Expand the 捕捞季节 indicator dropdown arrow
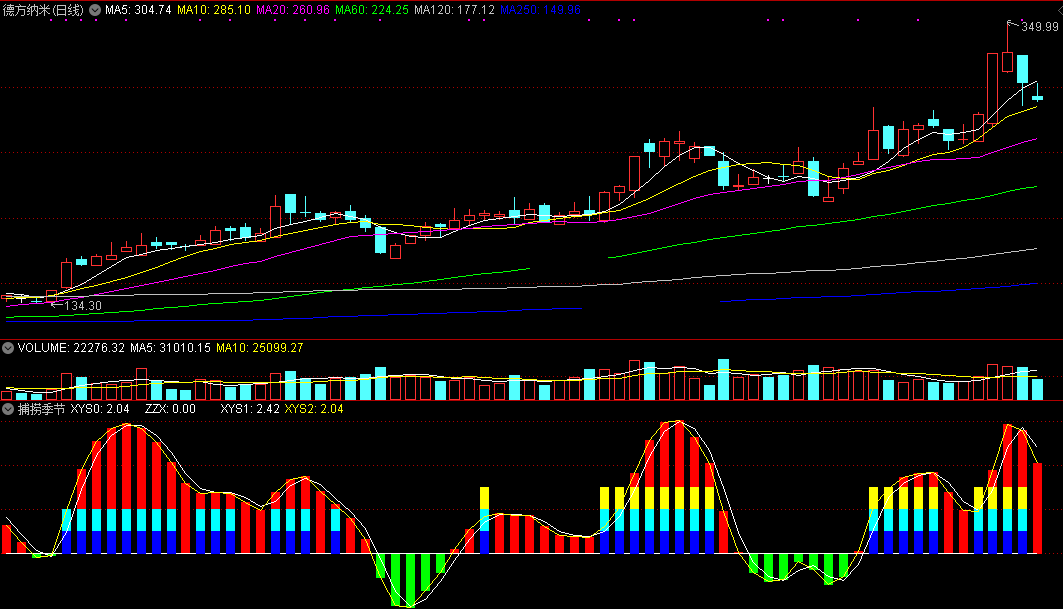The width and height of the screenshot is (1063, 609). tap(8, 409)
